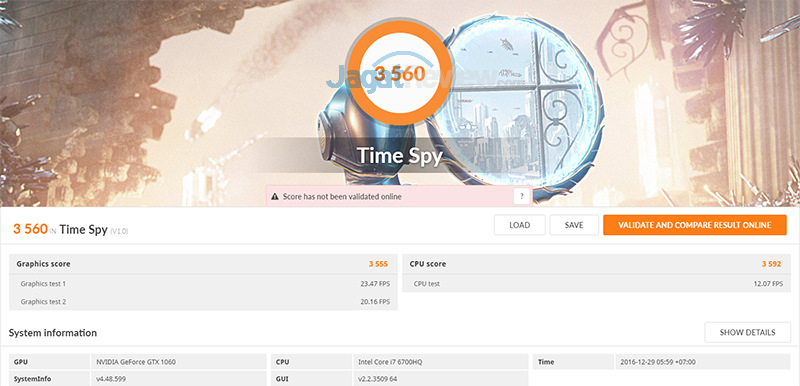Click 'Score has not been validated online' message

click(x=342, y=196)
